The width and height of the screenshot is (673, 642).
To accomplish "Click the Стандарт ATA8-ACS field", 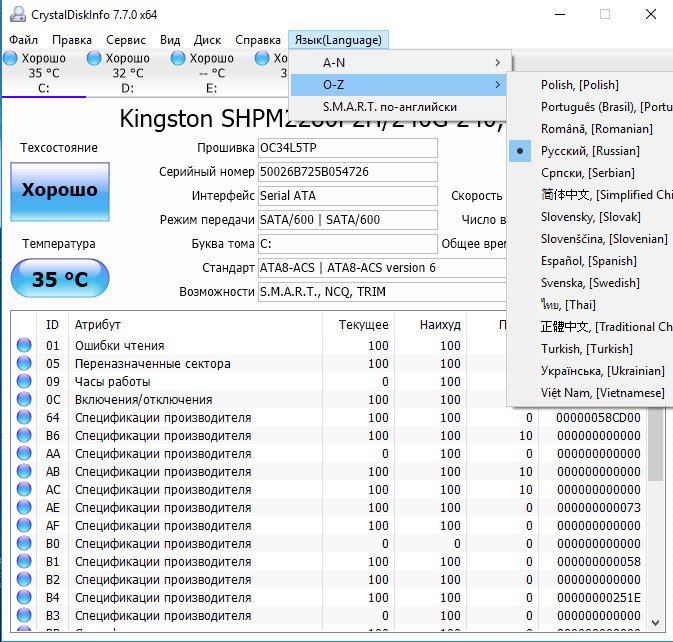I will tap(382, 268).
